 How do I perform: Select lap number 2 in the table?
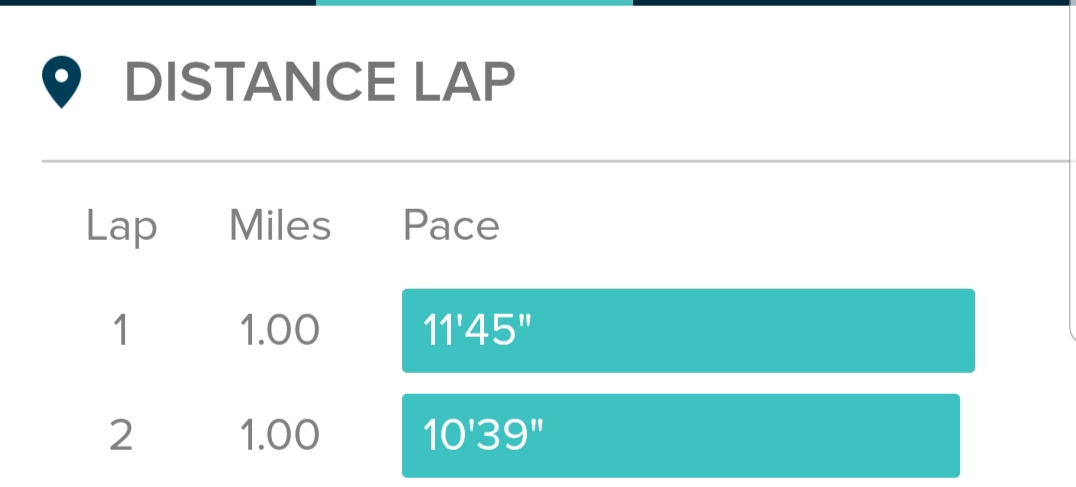click(121, 435)
